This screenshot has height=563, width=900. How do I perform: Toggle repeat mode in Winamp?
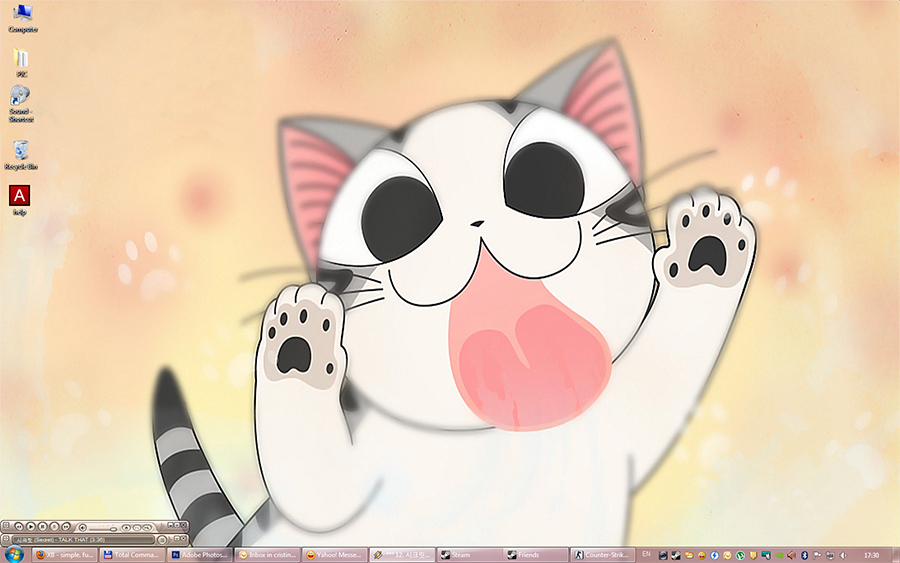pos(137,527)
